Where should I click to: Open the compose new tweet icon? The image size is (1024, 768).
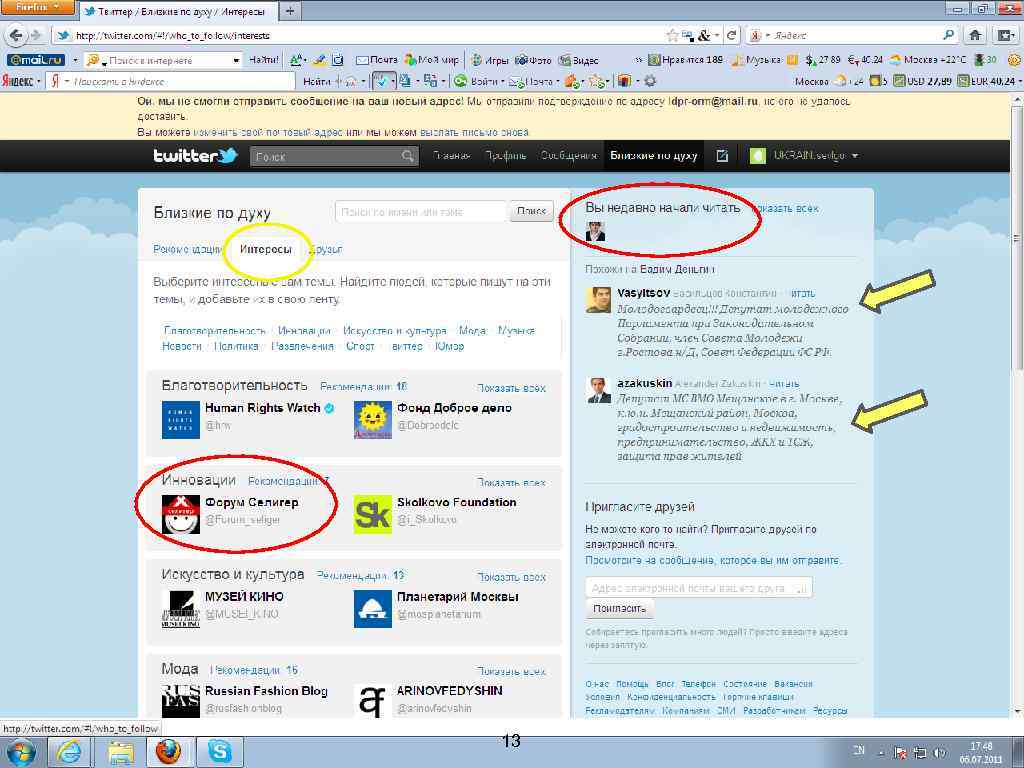(722, 155)
